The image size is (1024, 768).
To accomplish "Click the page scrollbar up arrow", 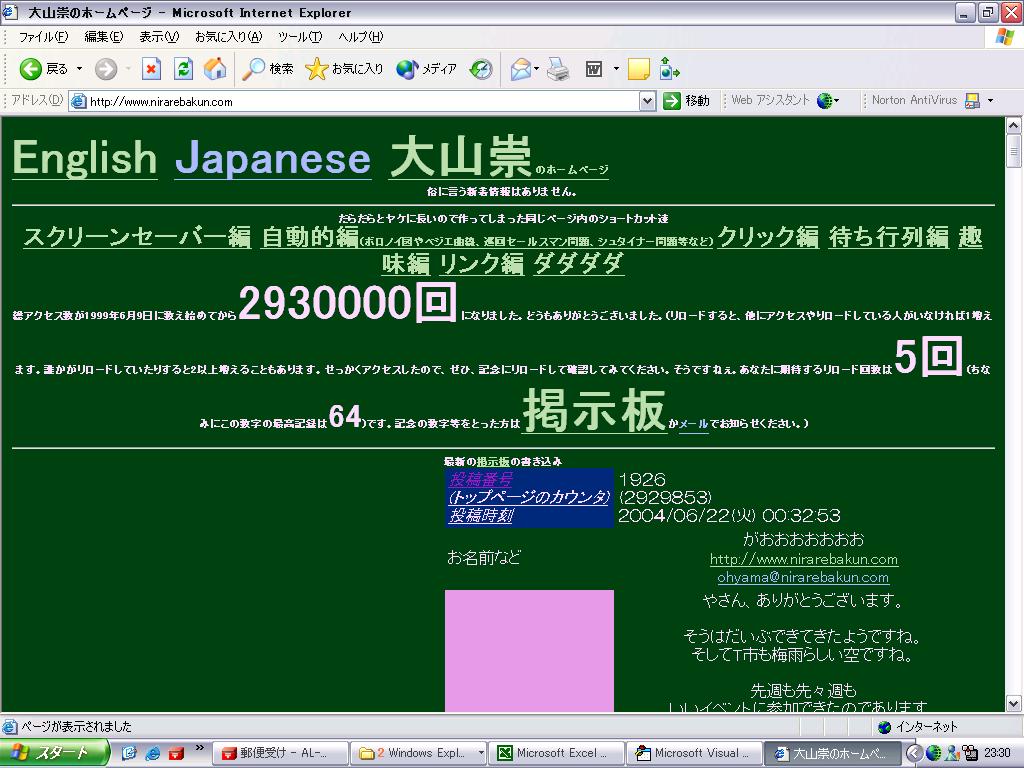I will tap(1014, 125).
